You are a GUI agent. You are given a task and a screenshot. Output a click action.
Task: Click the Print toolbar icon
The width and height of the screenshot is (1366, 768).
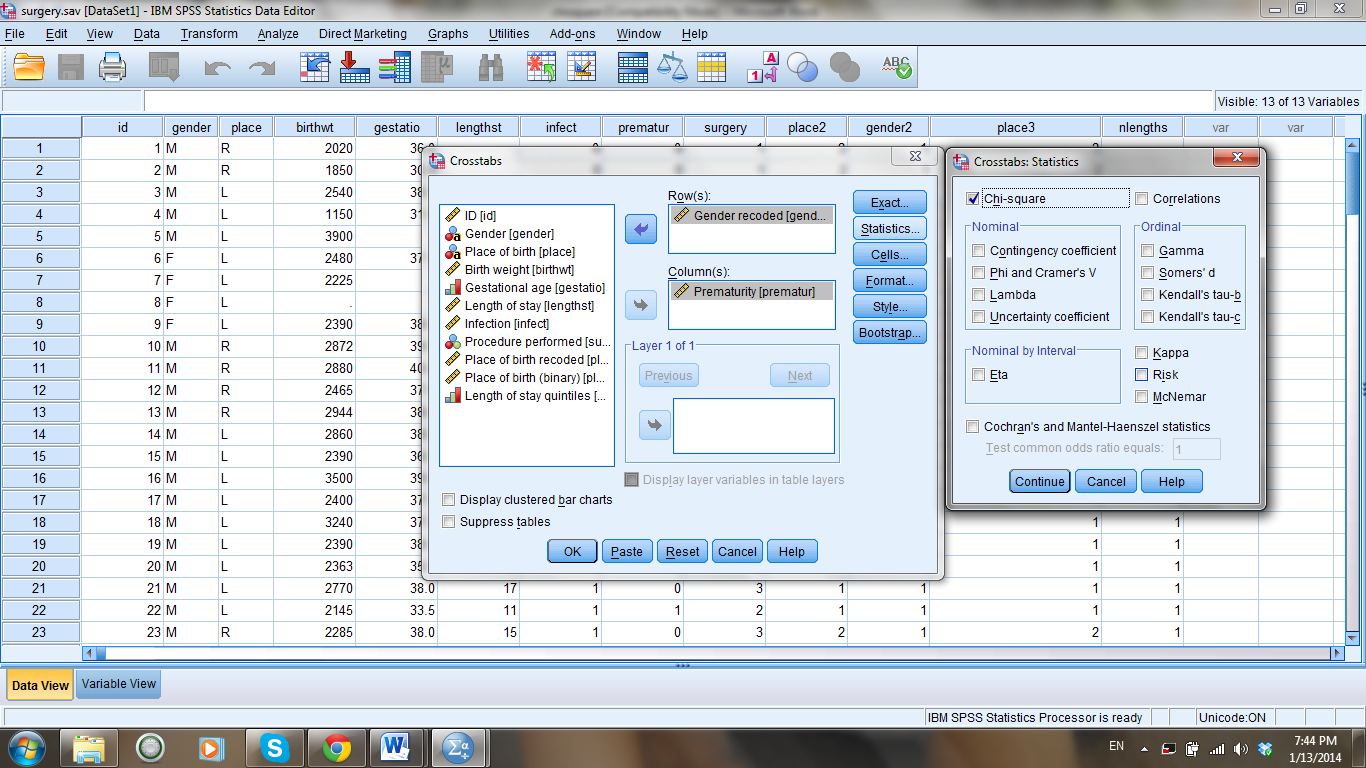click(113, 67)
